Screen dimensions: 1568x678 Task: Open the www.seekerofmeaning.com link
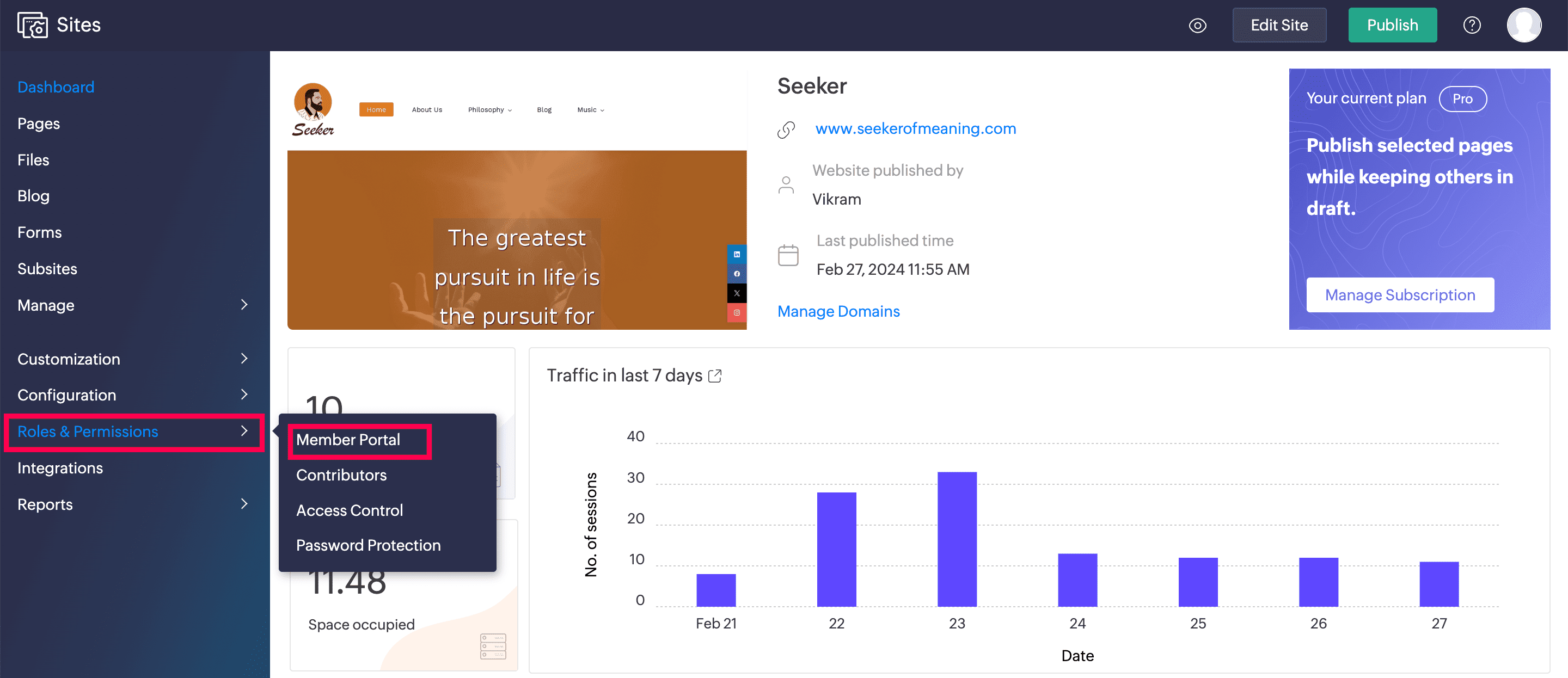[x=915, y=129]
